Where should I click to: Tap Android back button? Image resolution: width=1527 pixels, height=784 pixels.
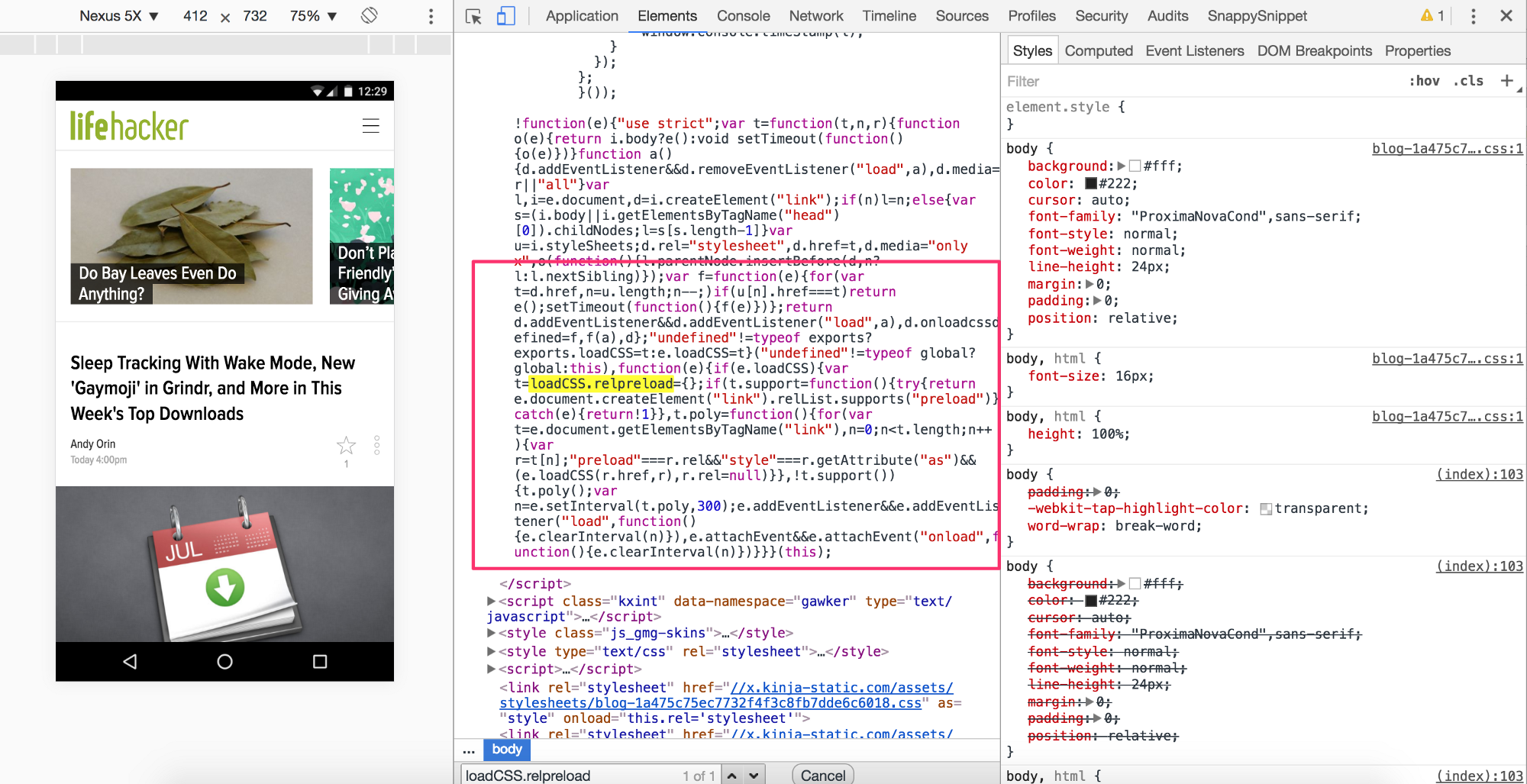point(131,662)
